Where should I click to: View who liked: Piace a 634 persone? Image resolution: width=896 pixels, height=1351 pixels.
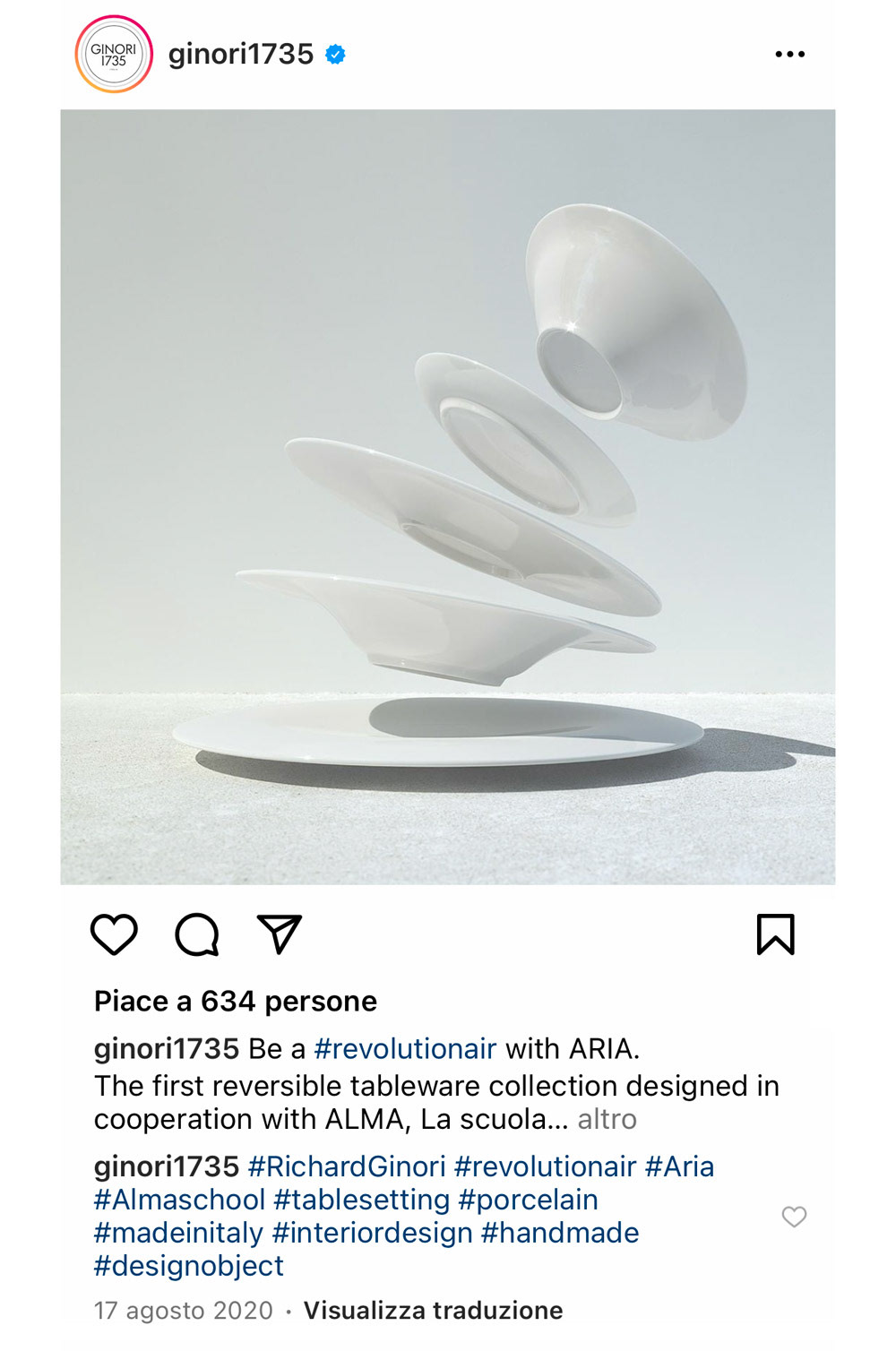[236, 1001]
